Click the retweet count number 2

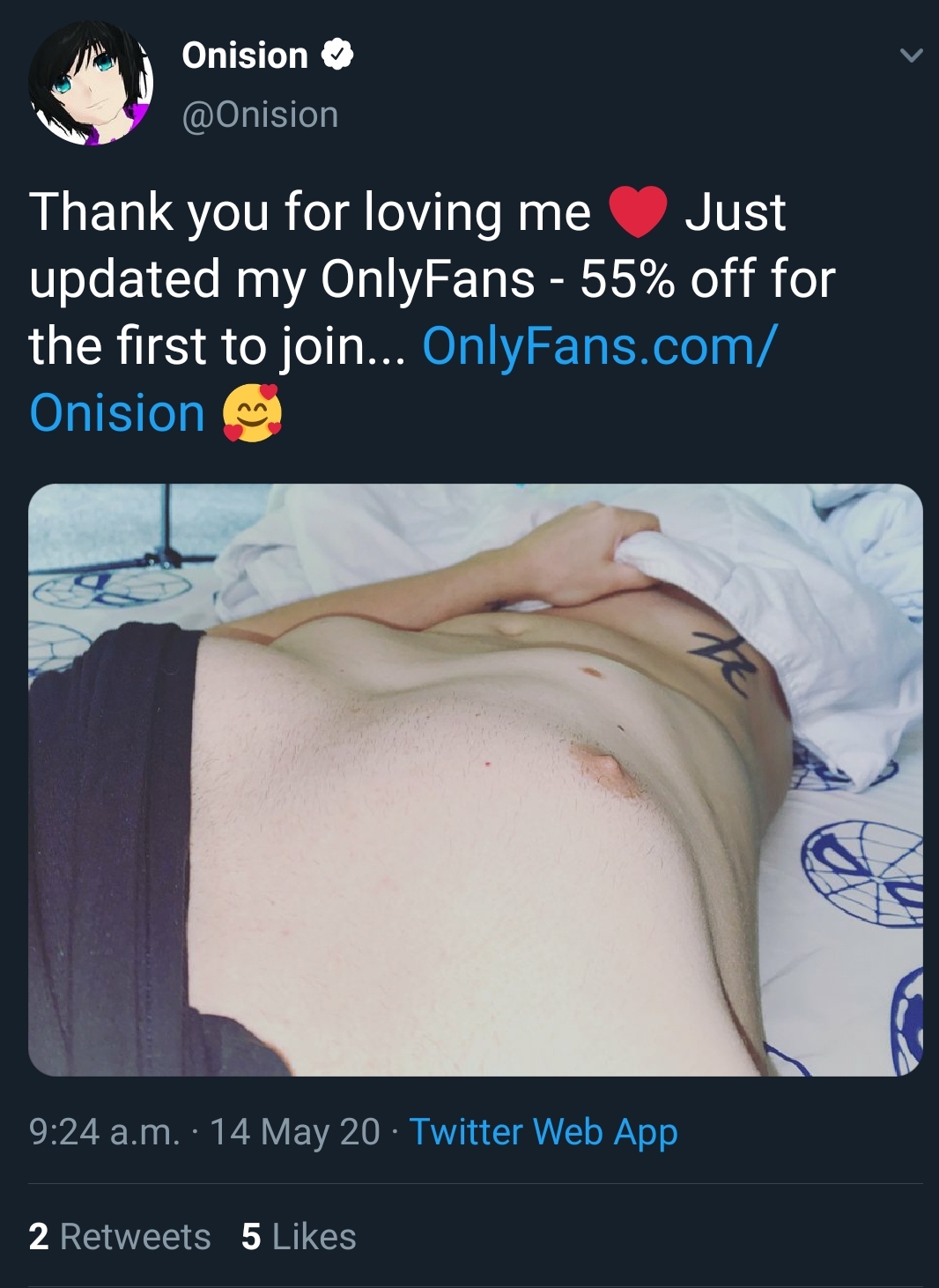[x=38, y=1237]
